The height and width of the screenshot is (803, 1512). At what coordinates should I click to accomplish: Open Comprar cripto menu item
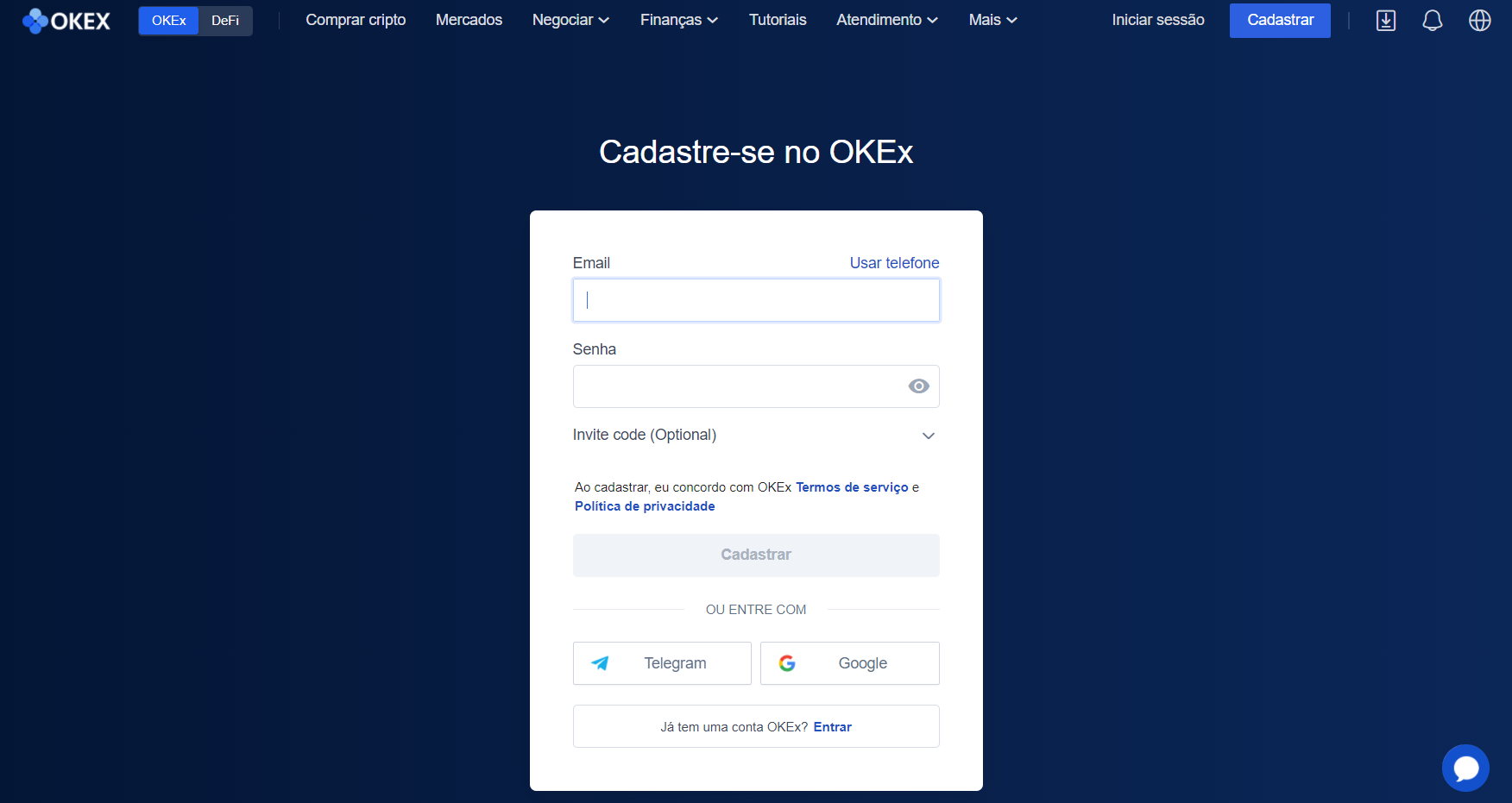point(356,20)
